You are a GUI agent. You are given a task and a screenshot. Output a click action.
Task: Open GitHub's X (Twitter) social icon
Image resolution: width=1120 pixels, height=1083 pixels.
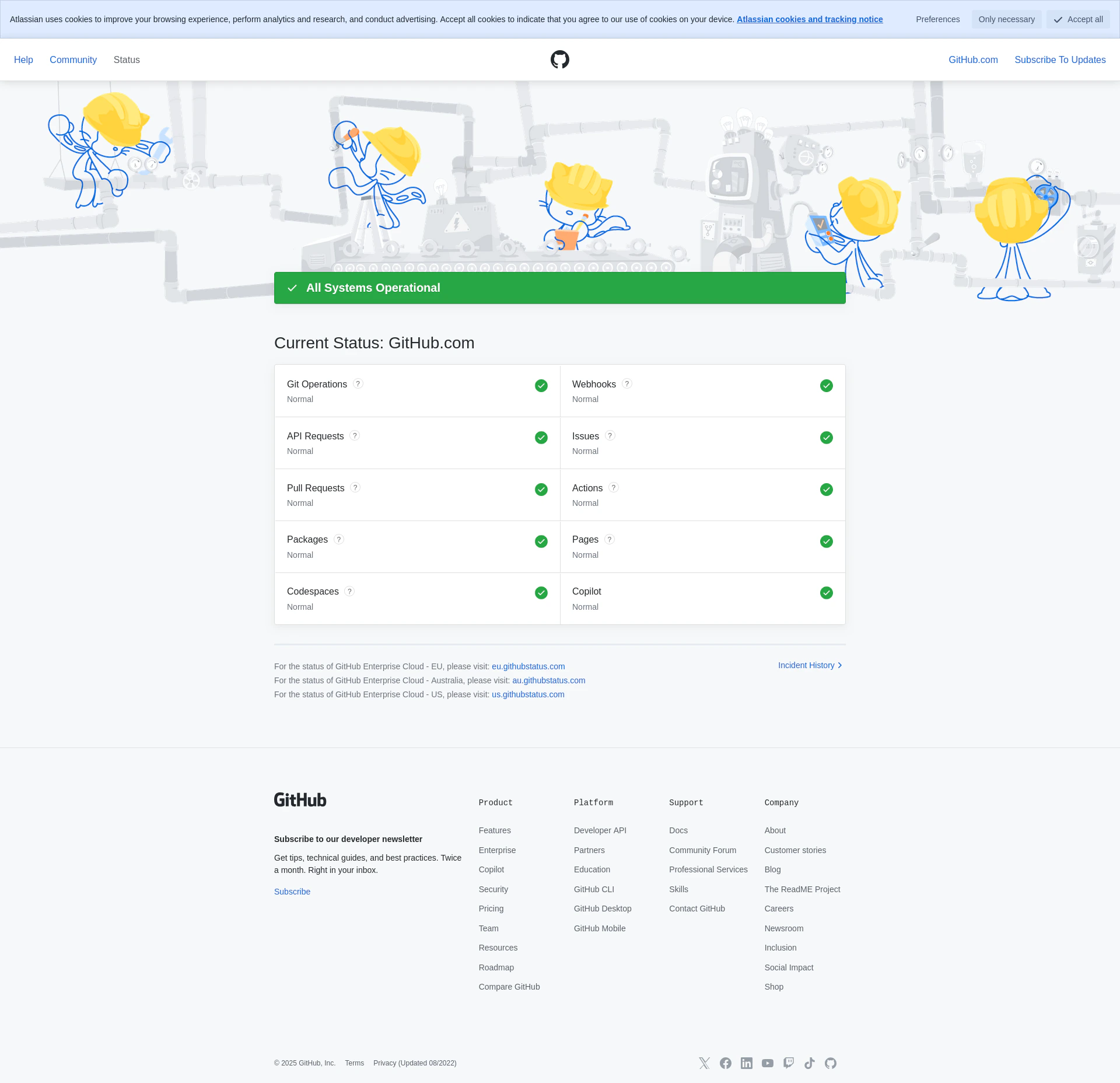click(x=704, y=1063)
